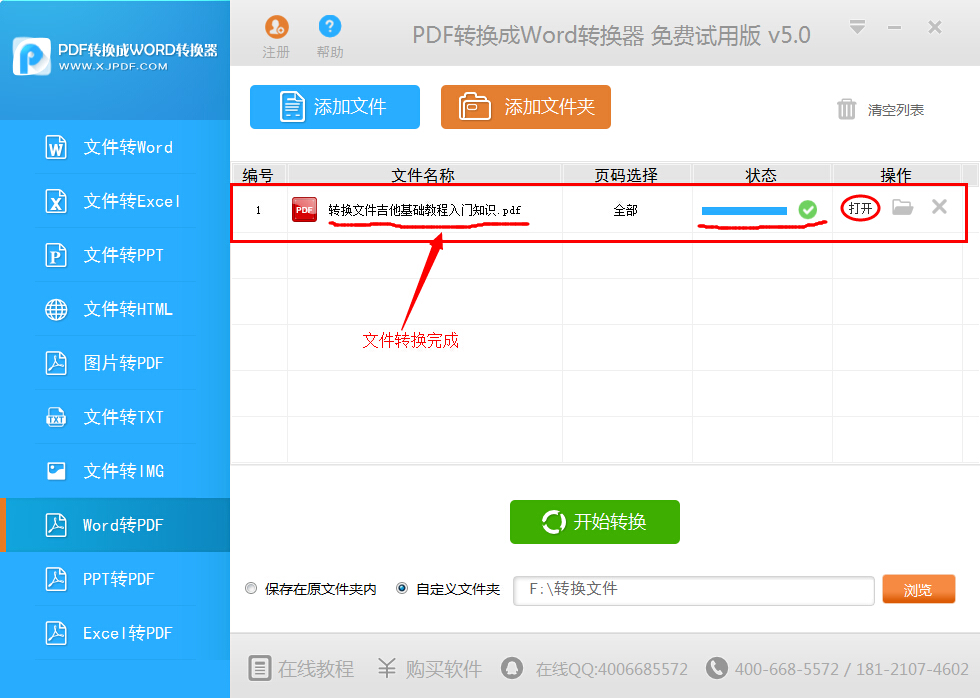The width and height of the screenshot is (980, 698).
Task: Click the 添加文件夹 button
Action: point(526,107)
